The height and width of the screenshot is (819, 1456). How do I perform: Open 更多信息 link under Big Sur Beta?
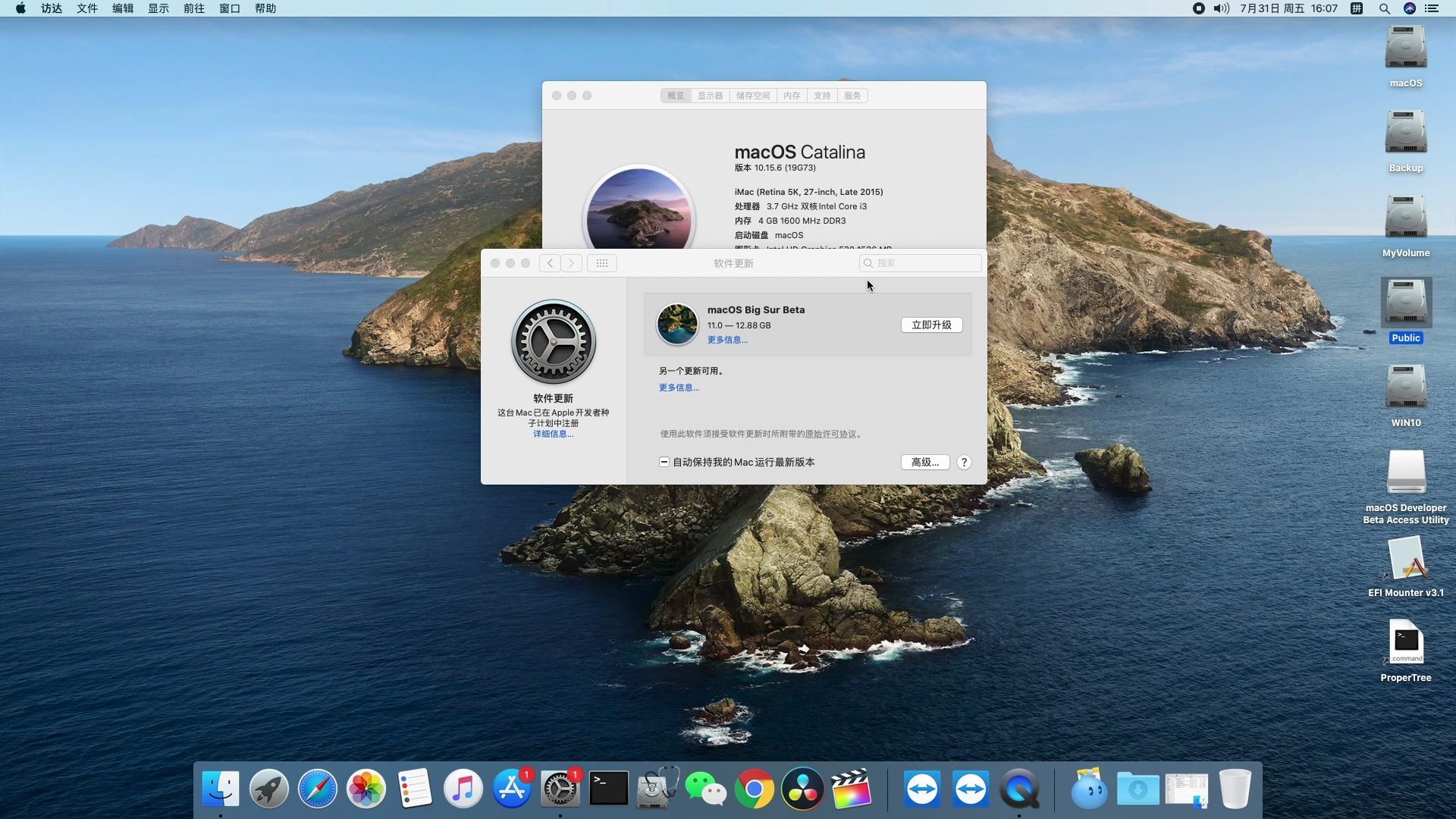coord(727,340)
